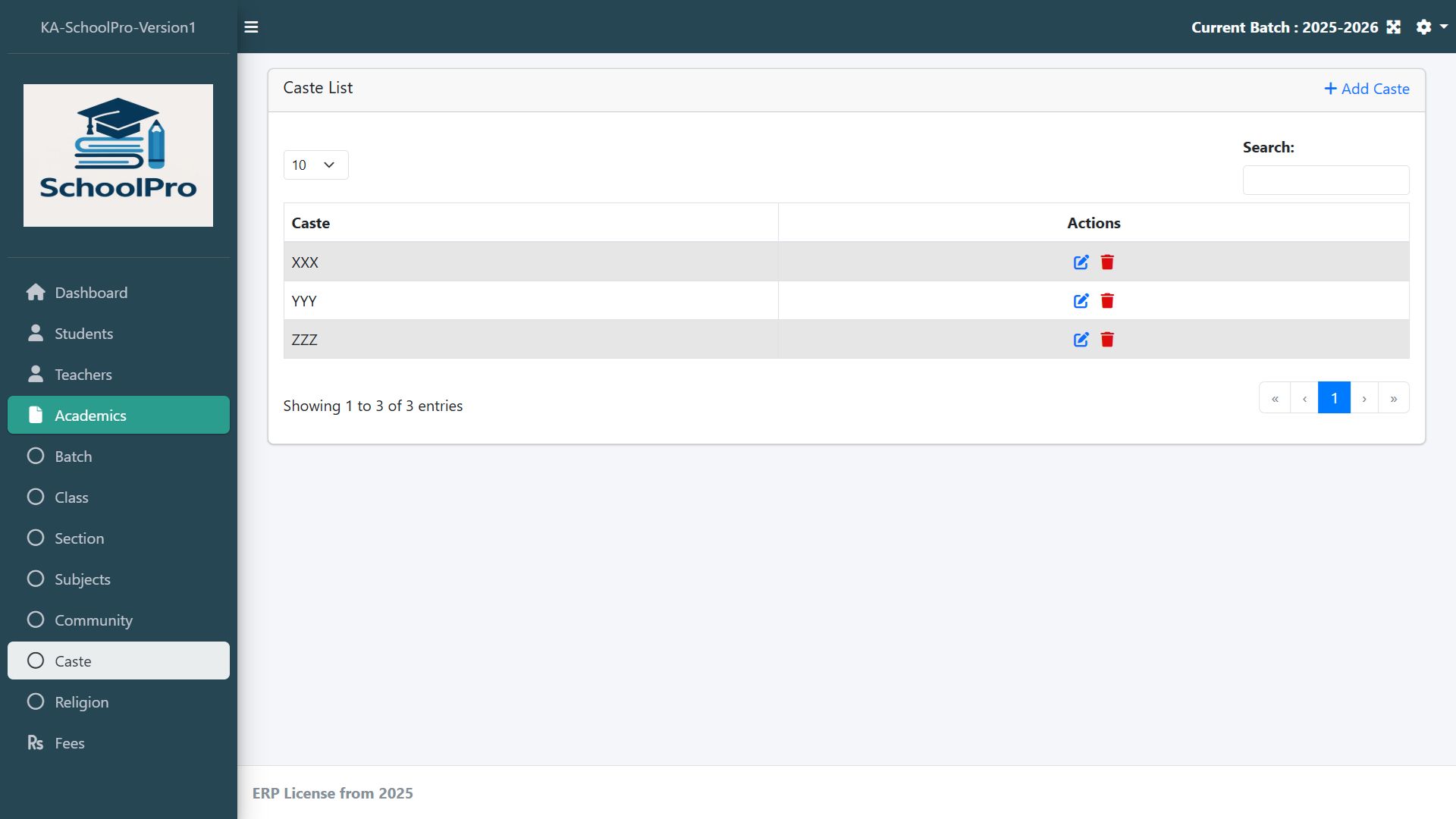Image resolution: width=1456 pixels, height=819 pixels.
Task: Toggle the hamburger sidebar menu
Action: click(x=251, y=27)
